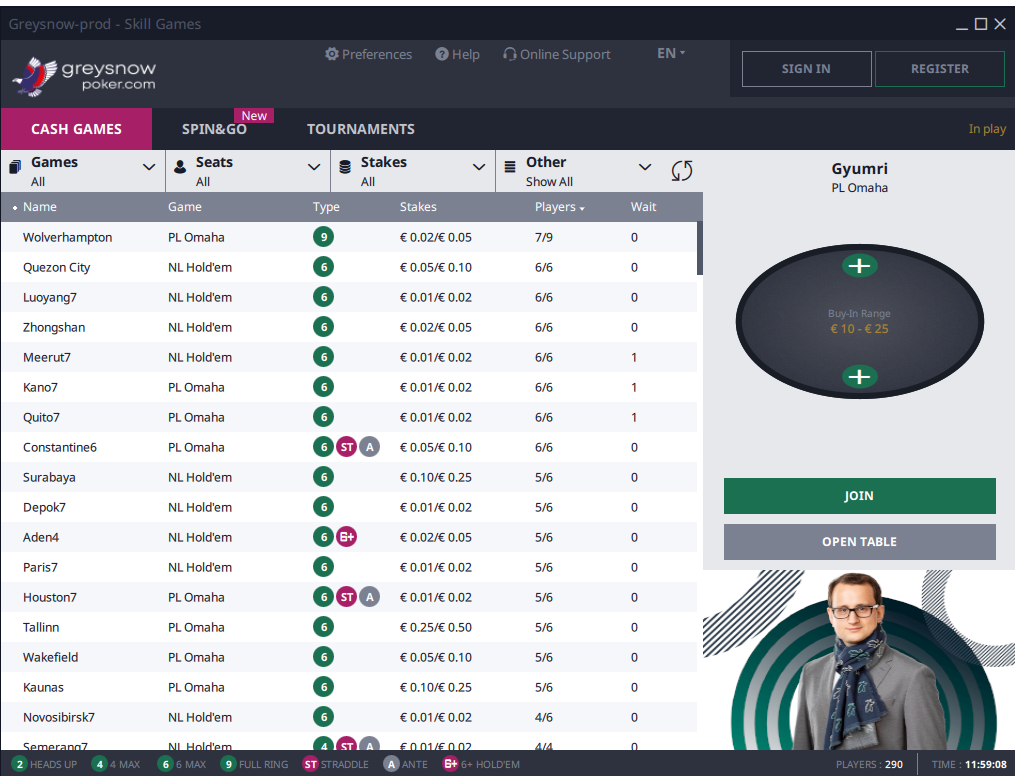Select the Paris7 table row
This screenshot has width=1015, height=776.
point(349,567)
